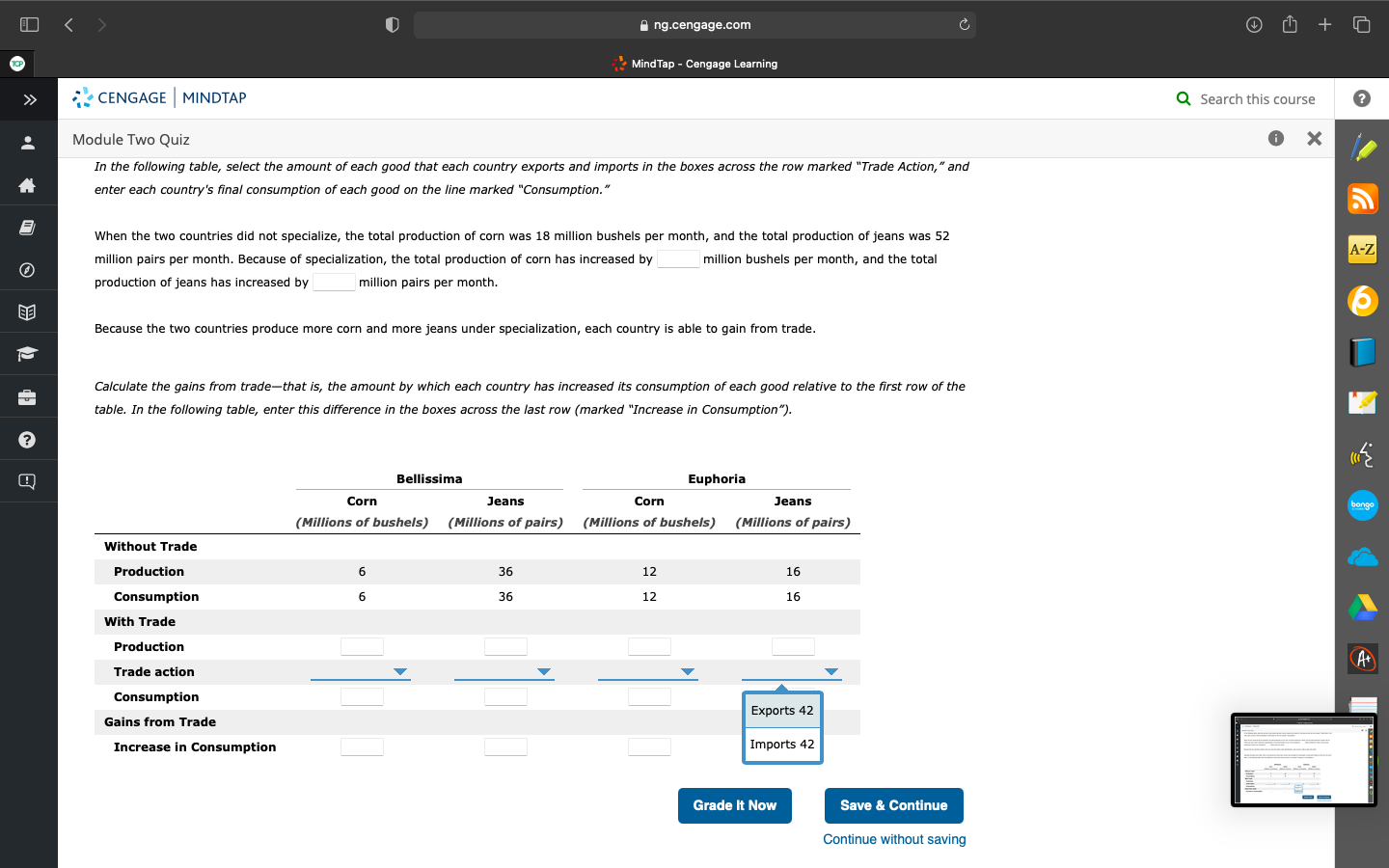1389x868 pixels.
Task: Open the blue book app icon
Action: tap(1363, 352)
